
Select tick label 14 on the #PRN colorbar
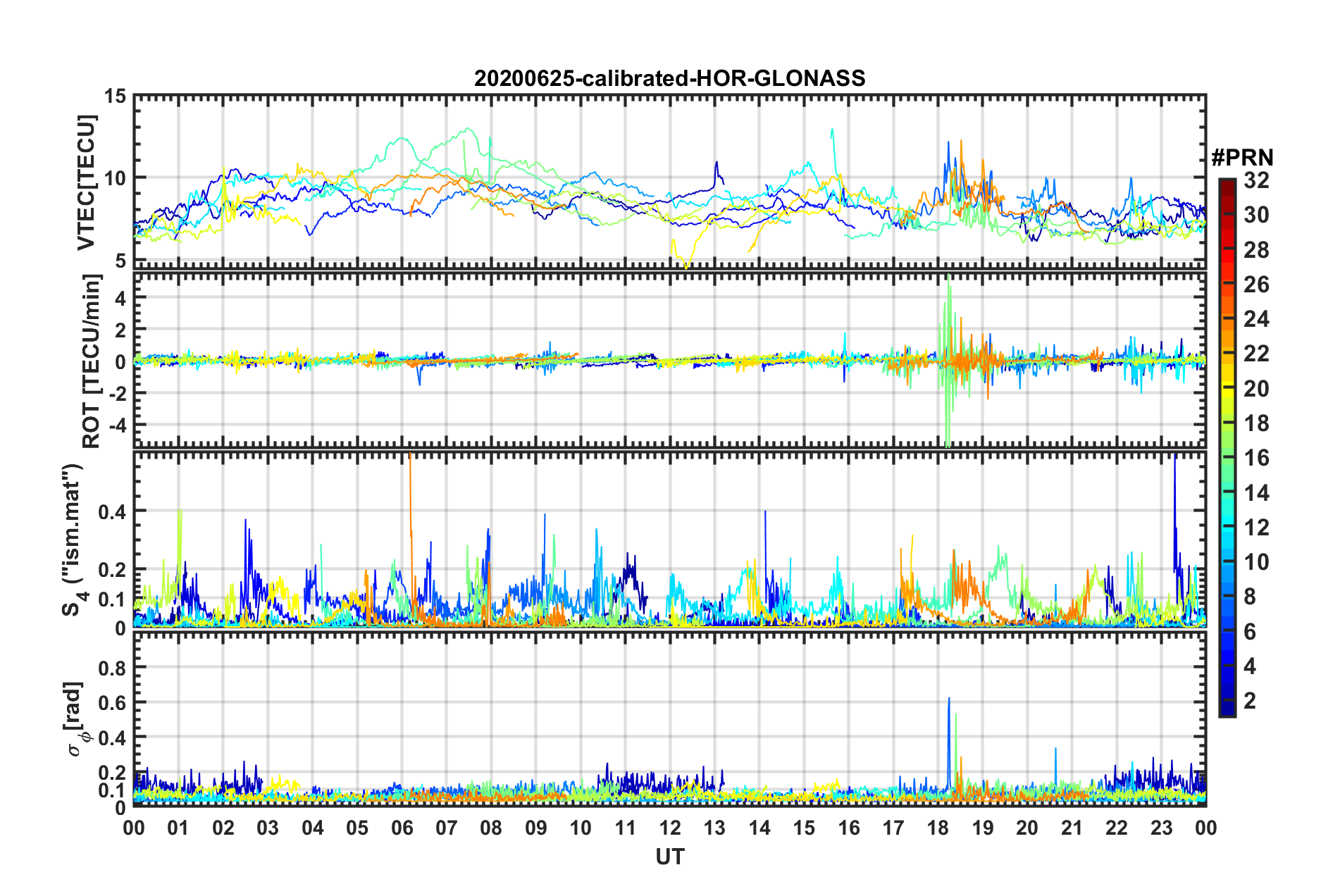1256,492
